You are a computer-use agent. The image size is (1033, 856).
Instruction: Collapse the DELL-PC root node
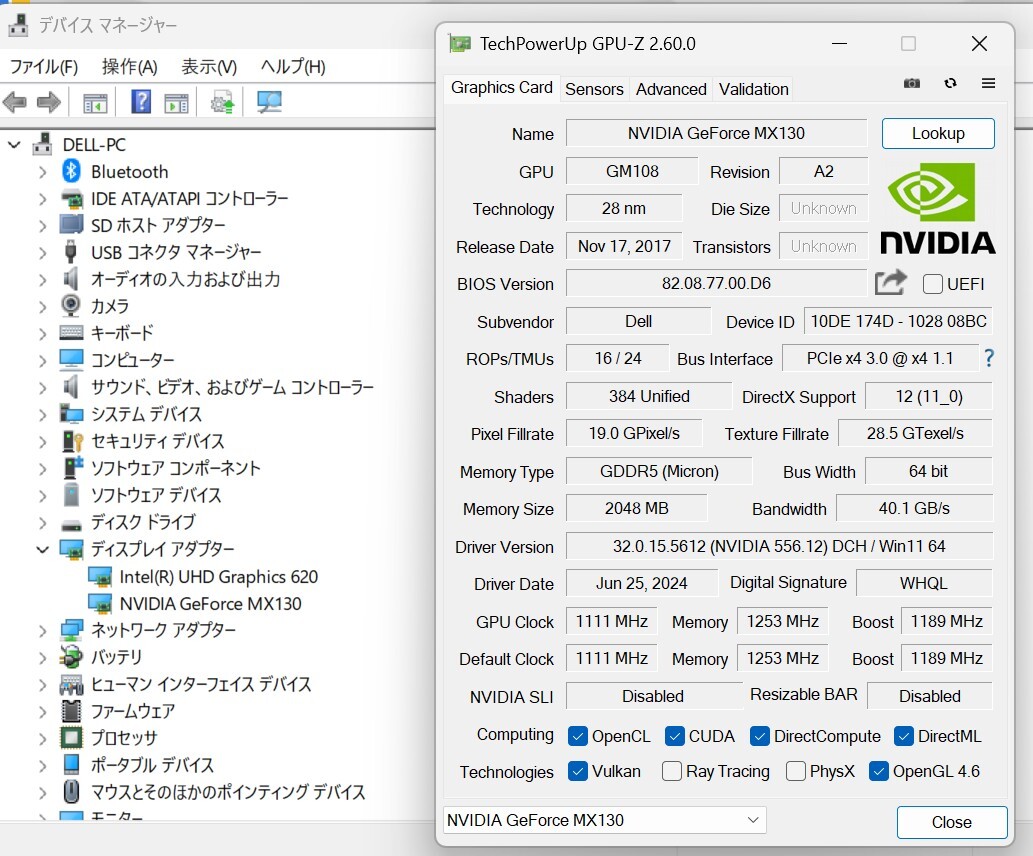point(14,144)
